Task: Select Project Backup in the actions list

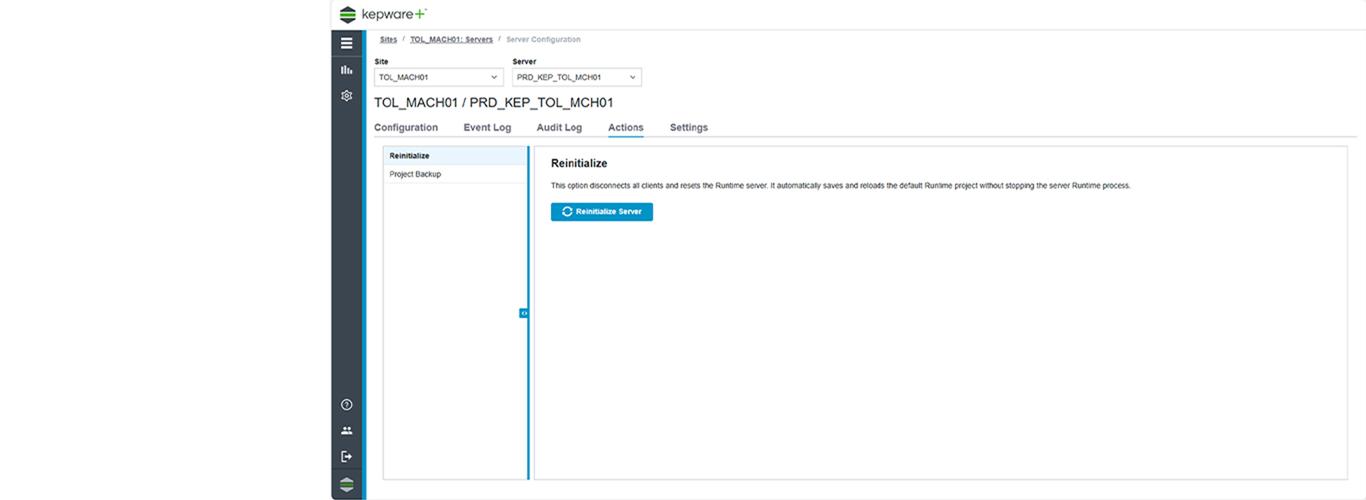Action: (415, 174)
